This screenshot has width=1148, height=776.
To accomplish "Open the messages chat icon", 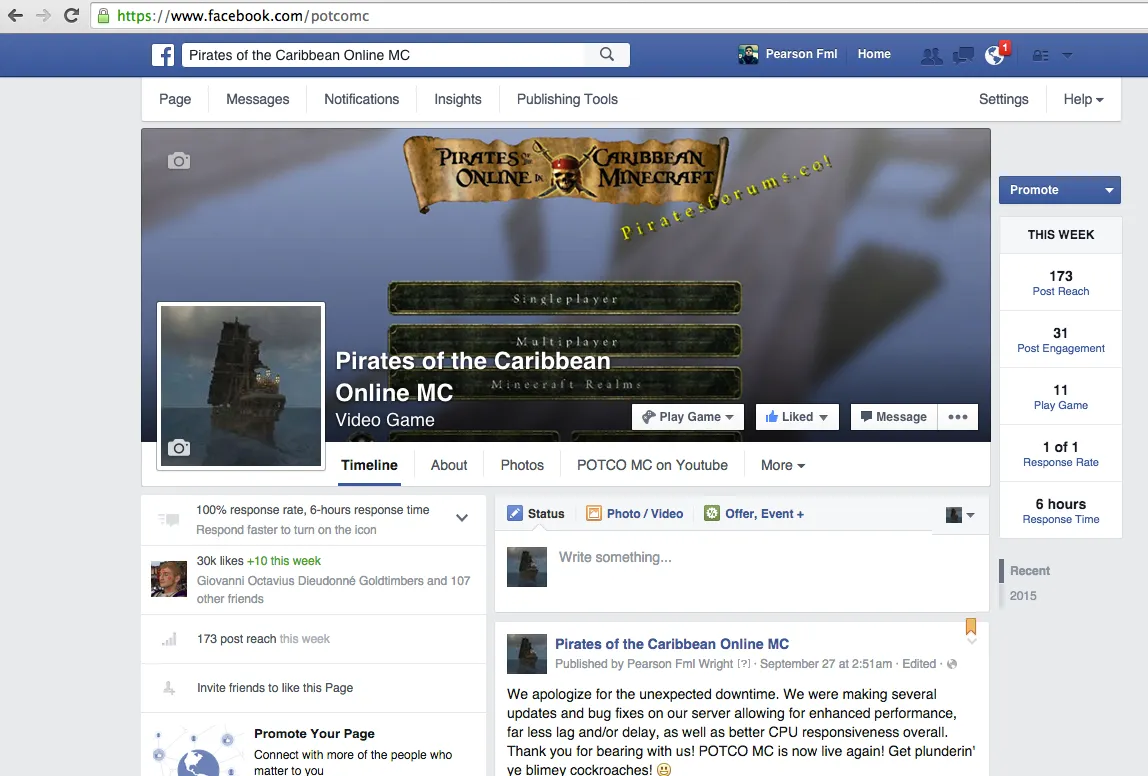I will [963, 55].
